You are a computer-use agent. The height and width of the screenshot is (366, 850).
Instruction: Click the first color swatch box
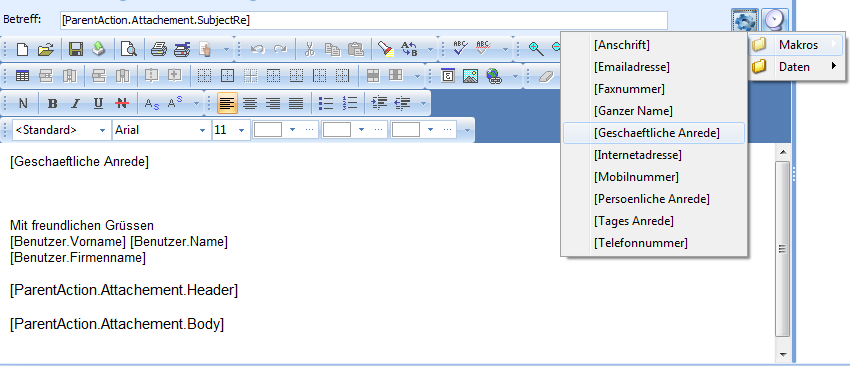click(x=268, y=130)
